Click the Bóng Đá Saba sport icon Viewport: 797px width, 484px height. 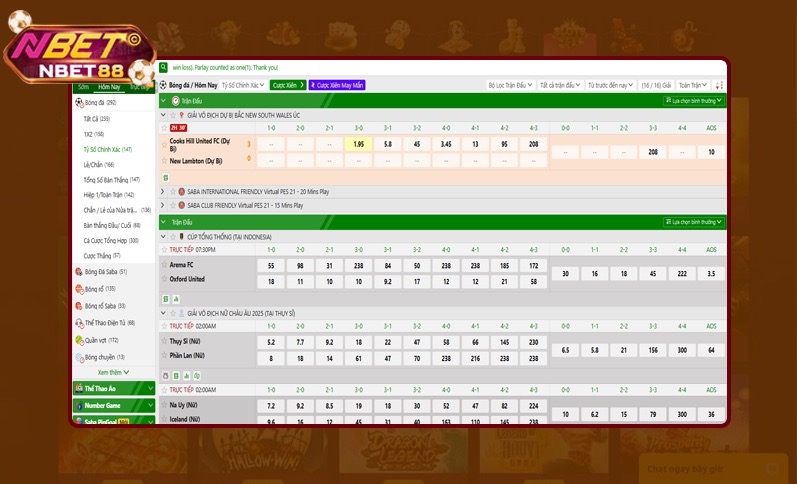click(80, 271)
